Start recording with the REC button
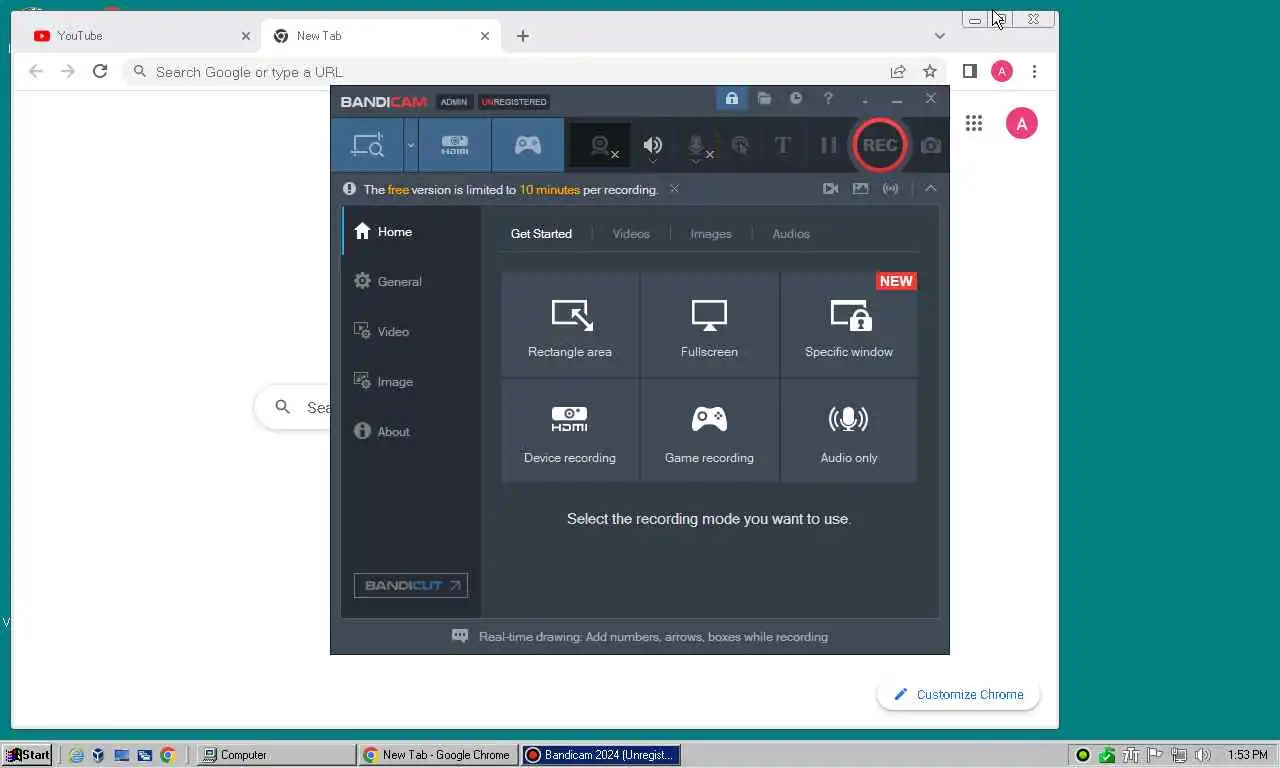1280x768 pixels. (x=879, y=145)
